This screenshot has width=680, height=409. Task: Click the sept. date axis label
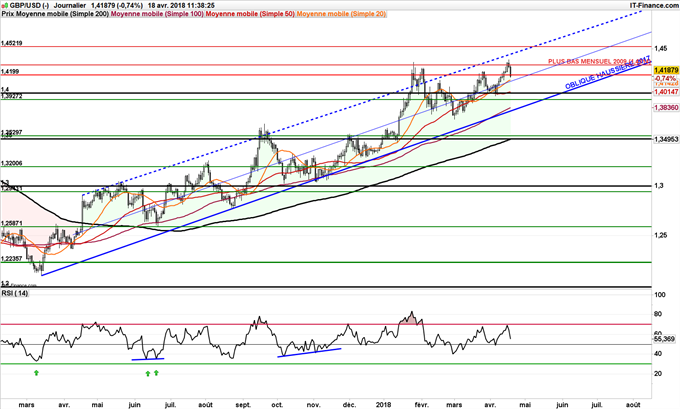[243, 405]
